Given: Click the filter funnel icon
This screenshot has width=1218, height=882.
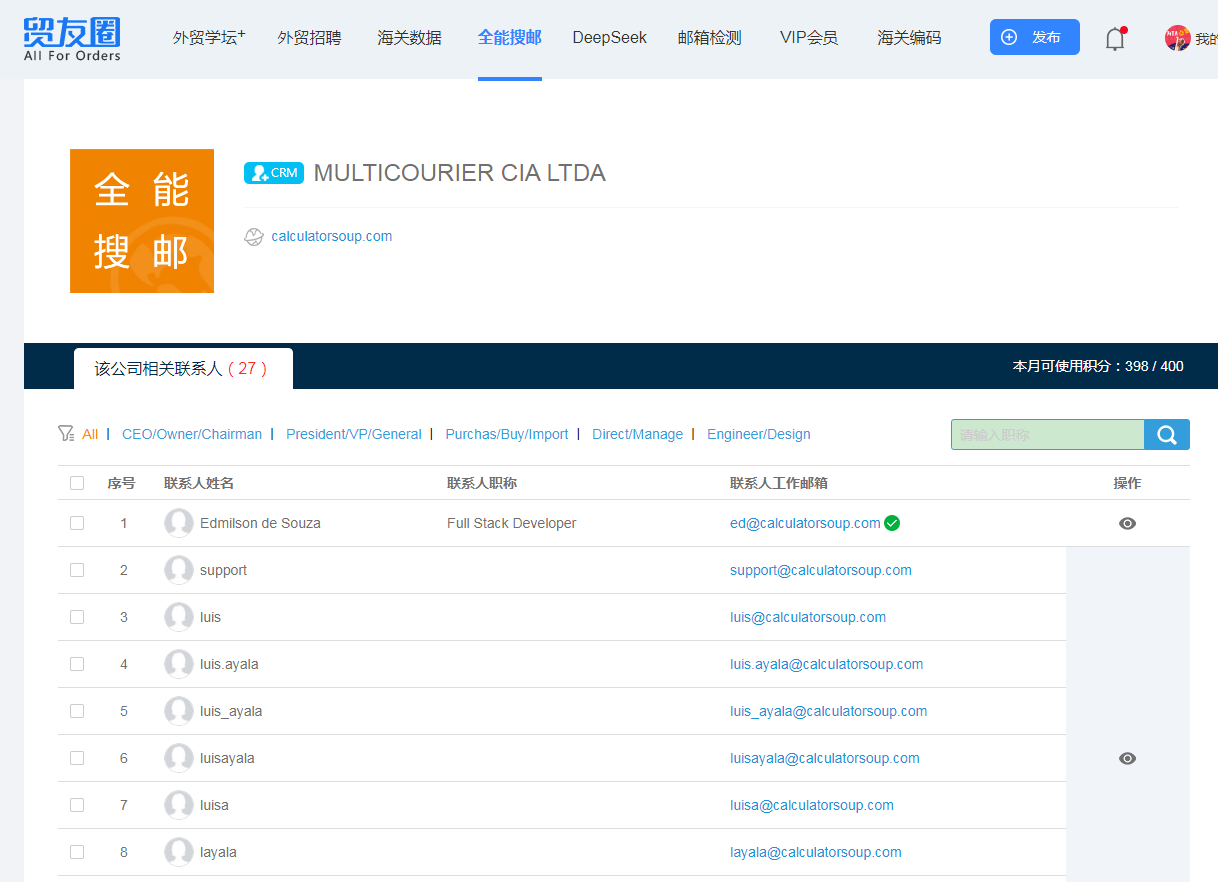Looking at the screenshot, I should pyautogui.click(x=66, y=434).
